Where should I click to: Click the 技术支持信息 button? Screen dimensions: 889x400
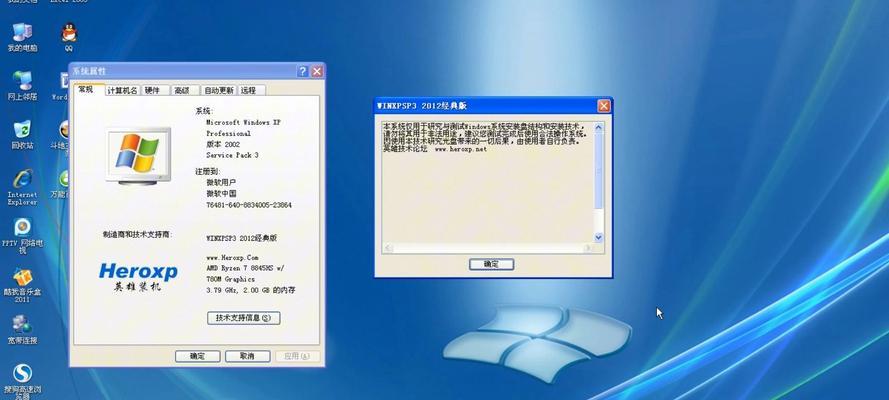tap(244, 318)
